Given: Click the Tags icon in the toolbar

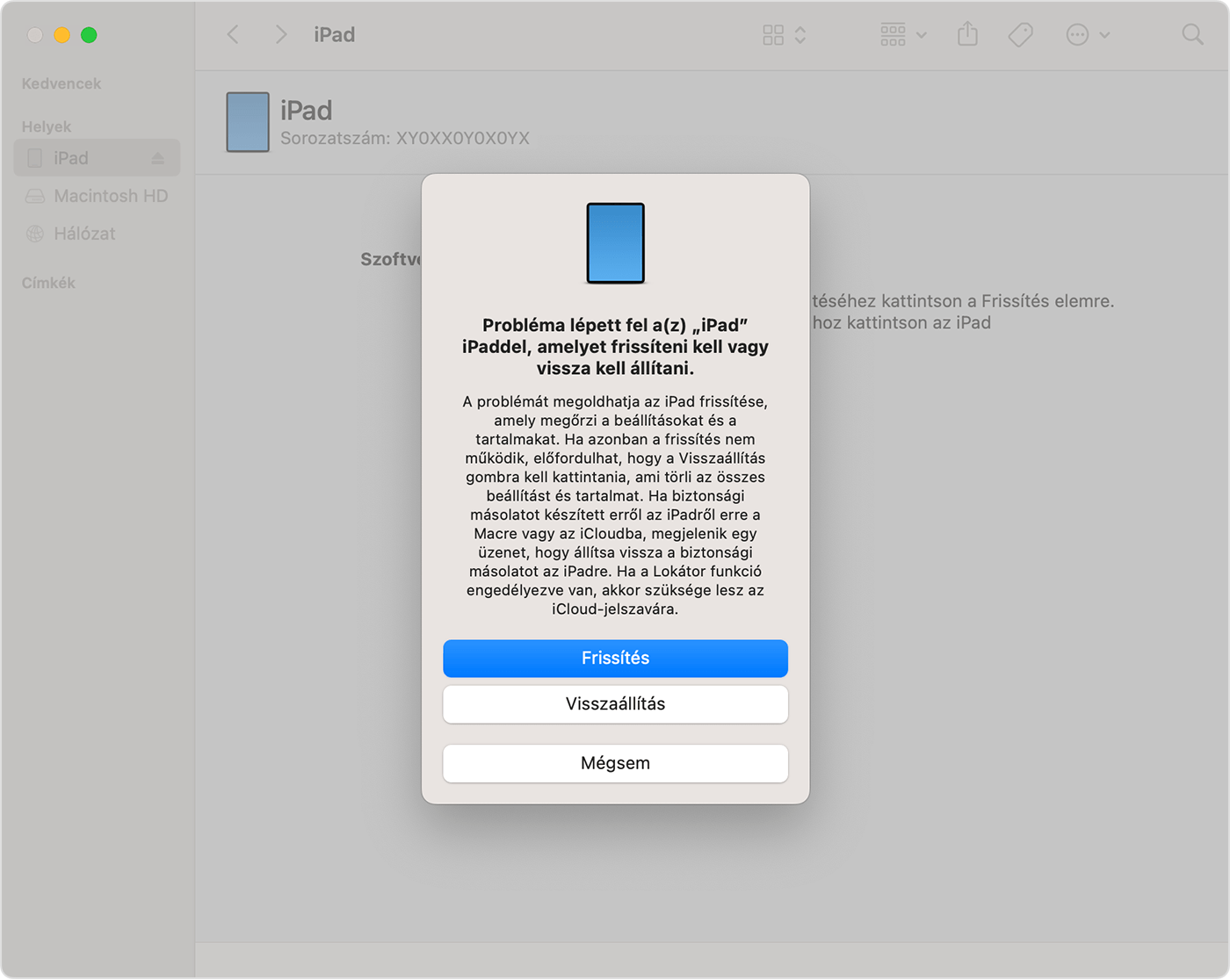Looking at the screenshot, I should tap(1019, 34).
